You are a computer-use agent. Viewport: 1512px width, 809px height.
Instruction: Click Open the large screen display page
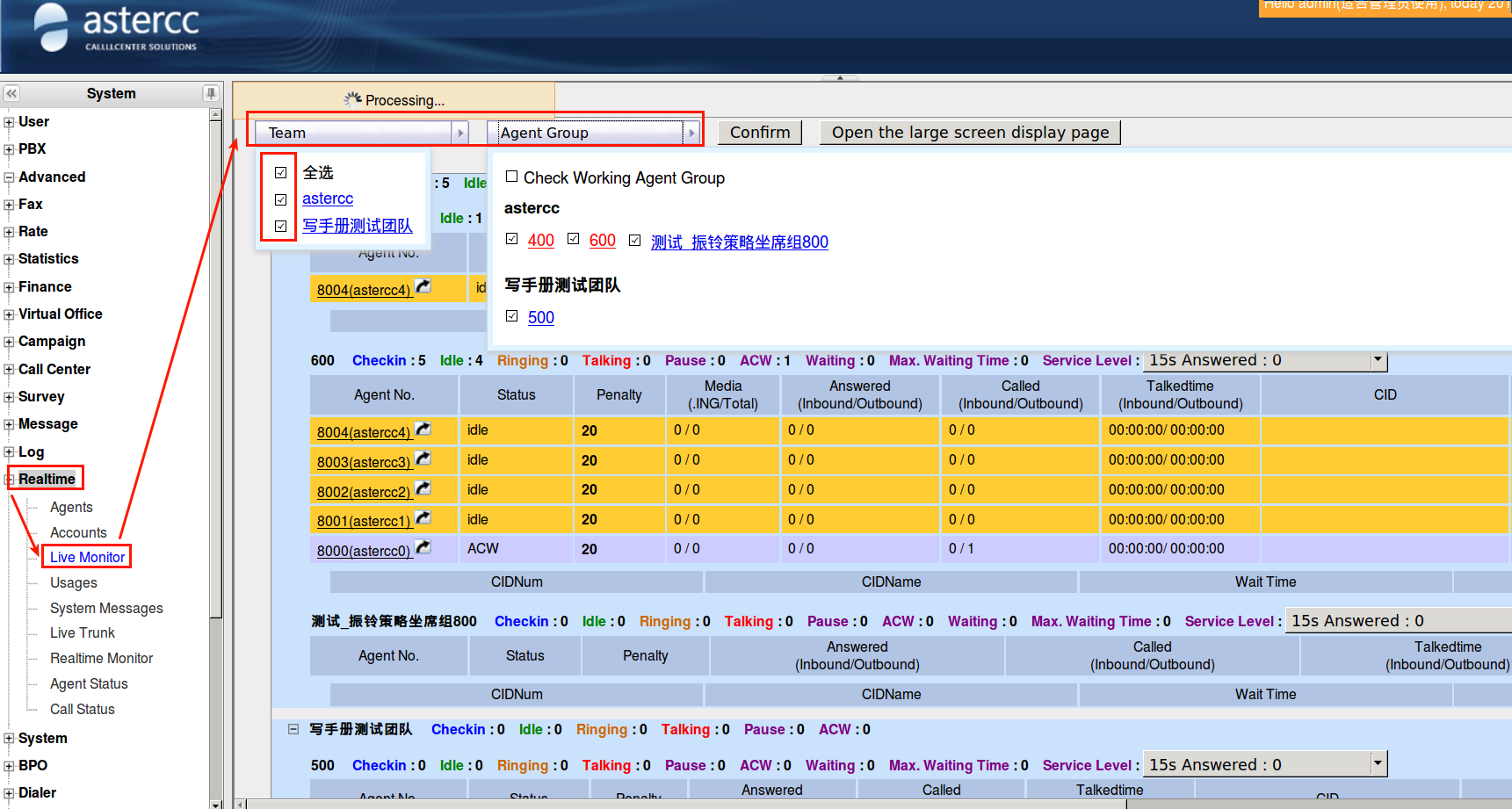tap(969, 133)
